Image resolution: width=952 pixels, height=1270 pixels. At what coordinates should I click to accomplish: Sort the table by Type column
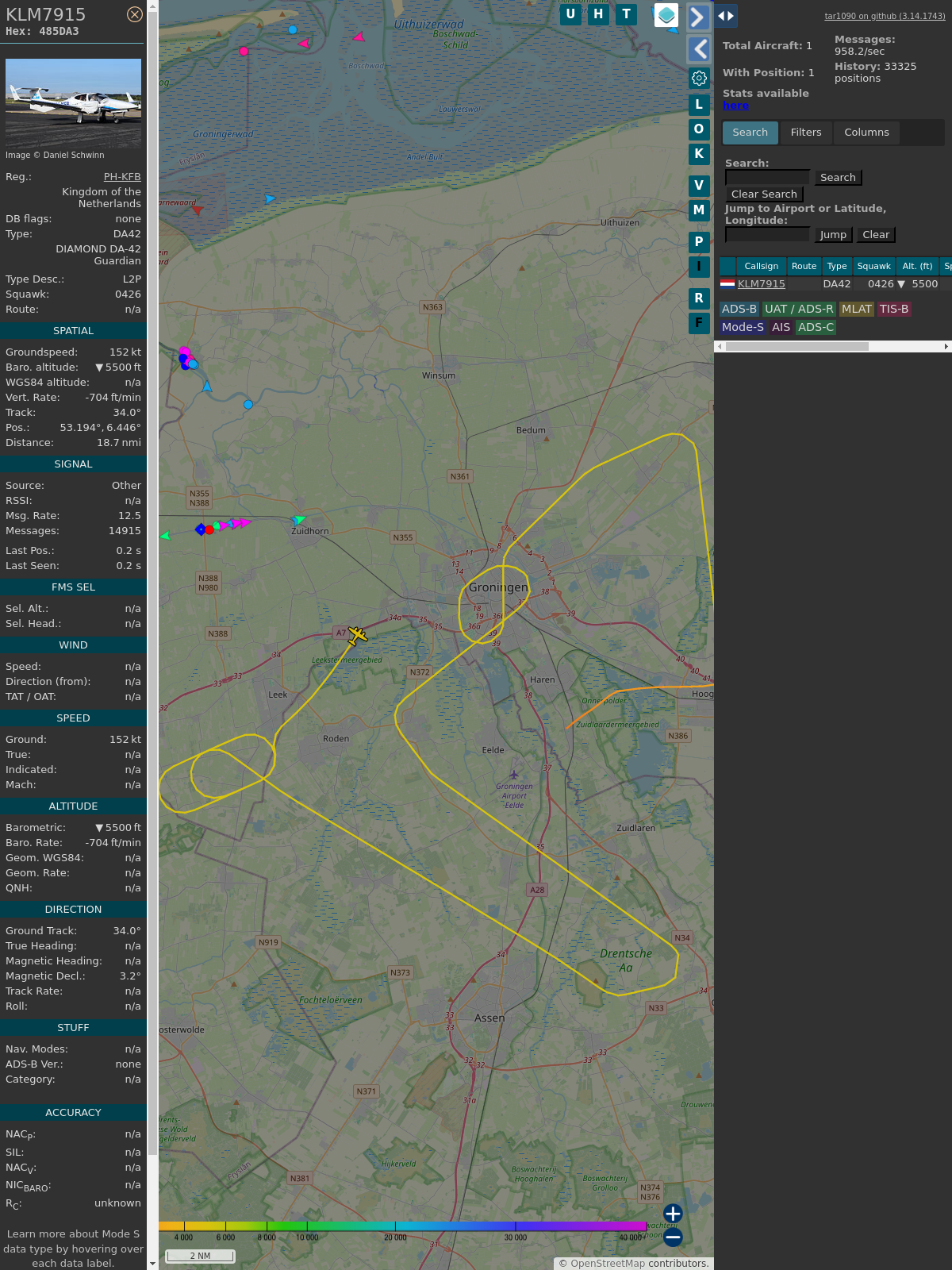pyautogui.click(x=837, y=267)
